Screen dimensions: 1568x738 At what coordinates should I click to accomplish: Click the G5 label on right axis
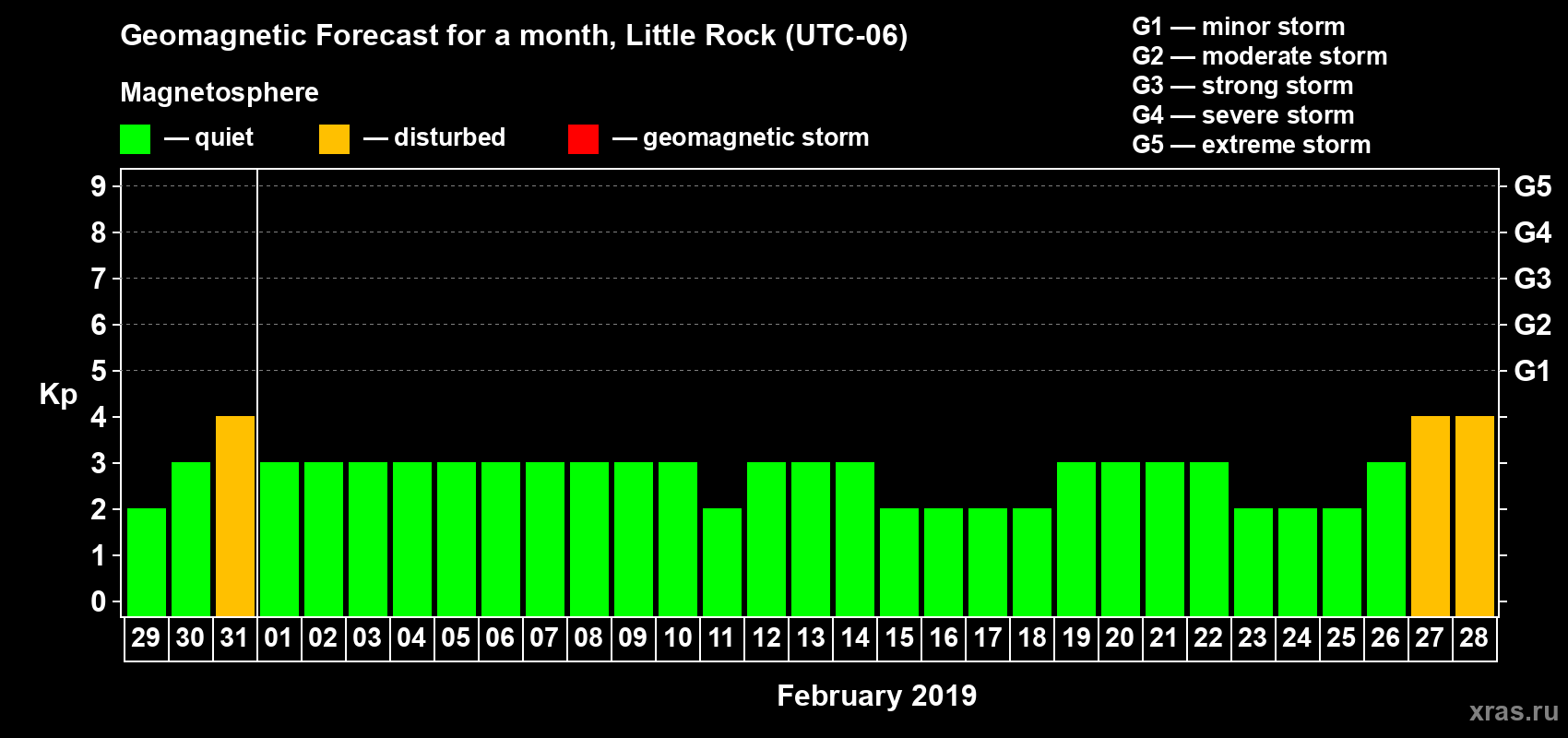click(x=1533, y=186)
